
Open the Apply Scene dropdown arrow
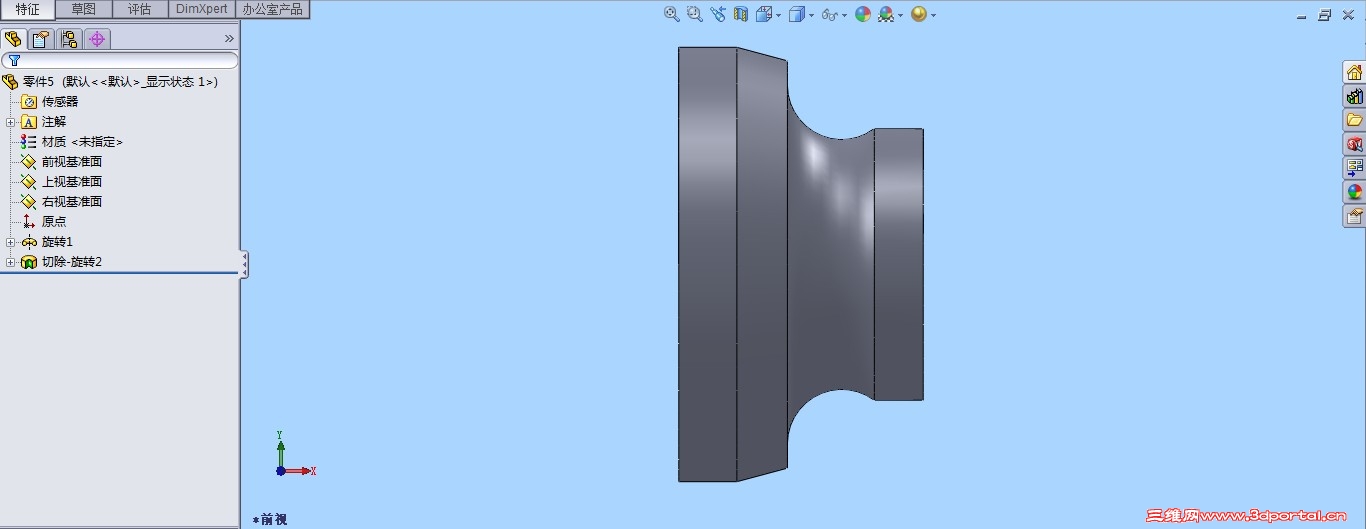pos(900,15)
